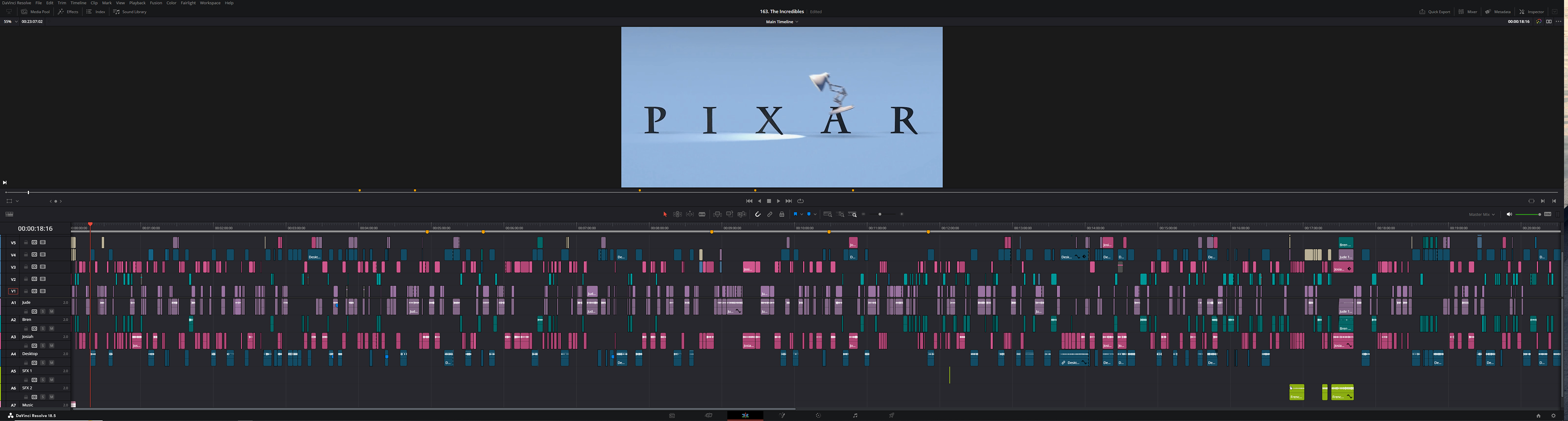The width and height of the screenshot is (1568, 421).
Task: Add a blue flag to clip
Action: pos(795,214)
